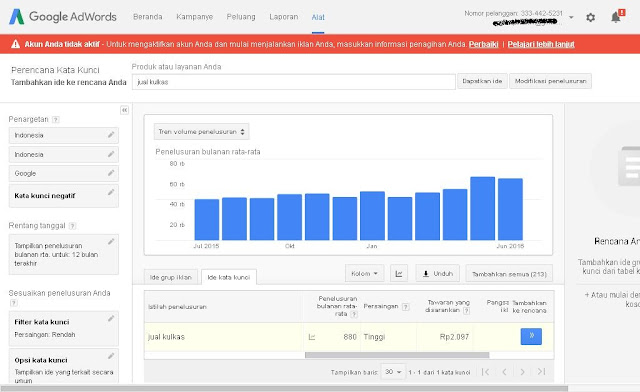Edit the first Indonesia targeting entry
The width and height of the screenshot is (640, 392).
coord(111,135)
